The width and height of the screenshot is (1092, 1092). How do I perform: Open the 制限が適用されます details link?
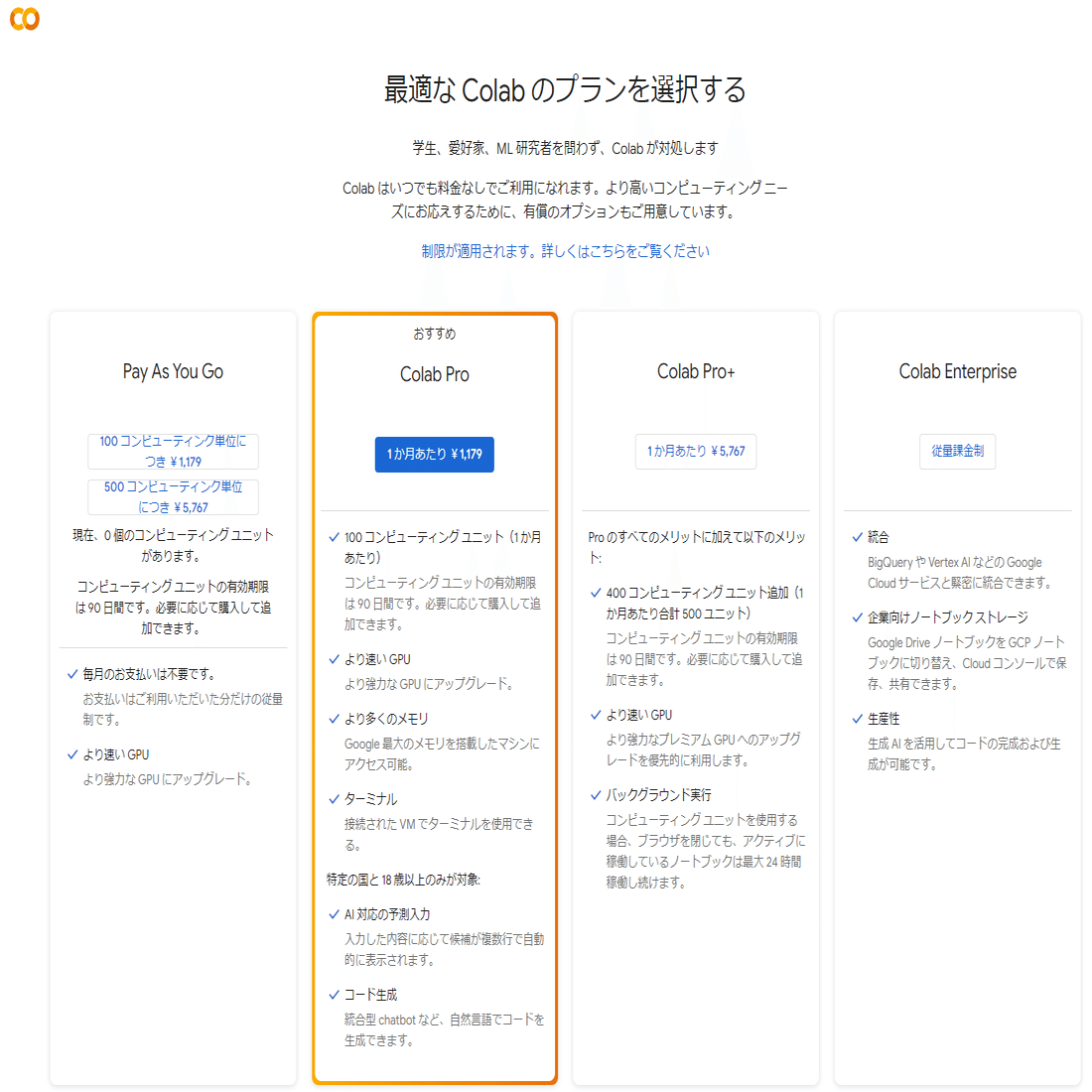pos(565,251)
